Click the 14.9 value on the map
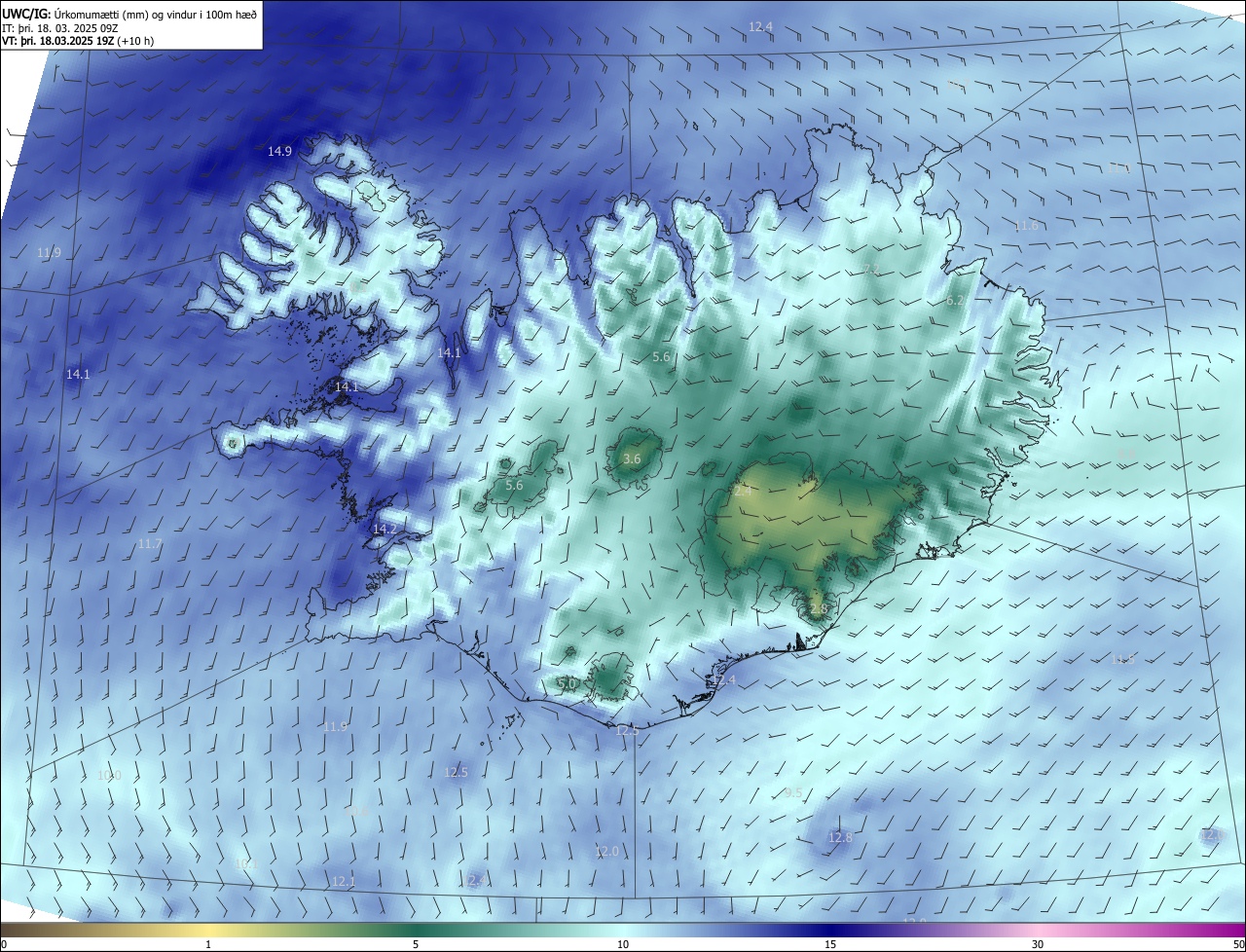1246x952 pixels. pyautogui.click(x=279, y=151)
